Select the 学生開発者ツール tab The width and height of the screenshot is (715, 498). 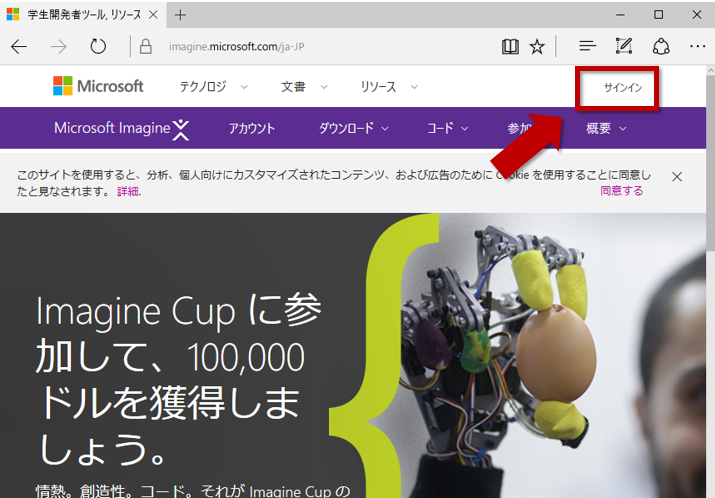(83, 15)
